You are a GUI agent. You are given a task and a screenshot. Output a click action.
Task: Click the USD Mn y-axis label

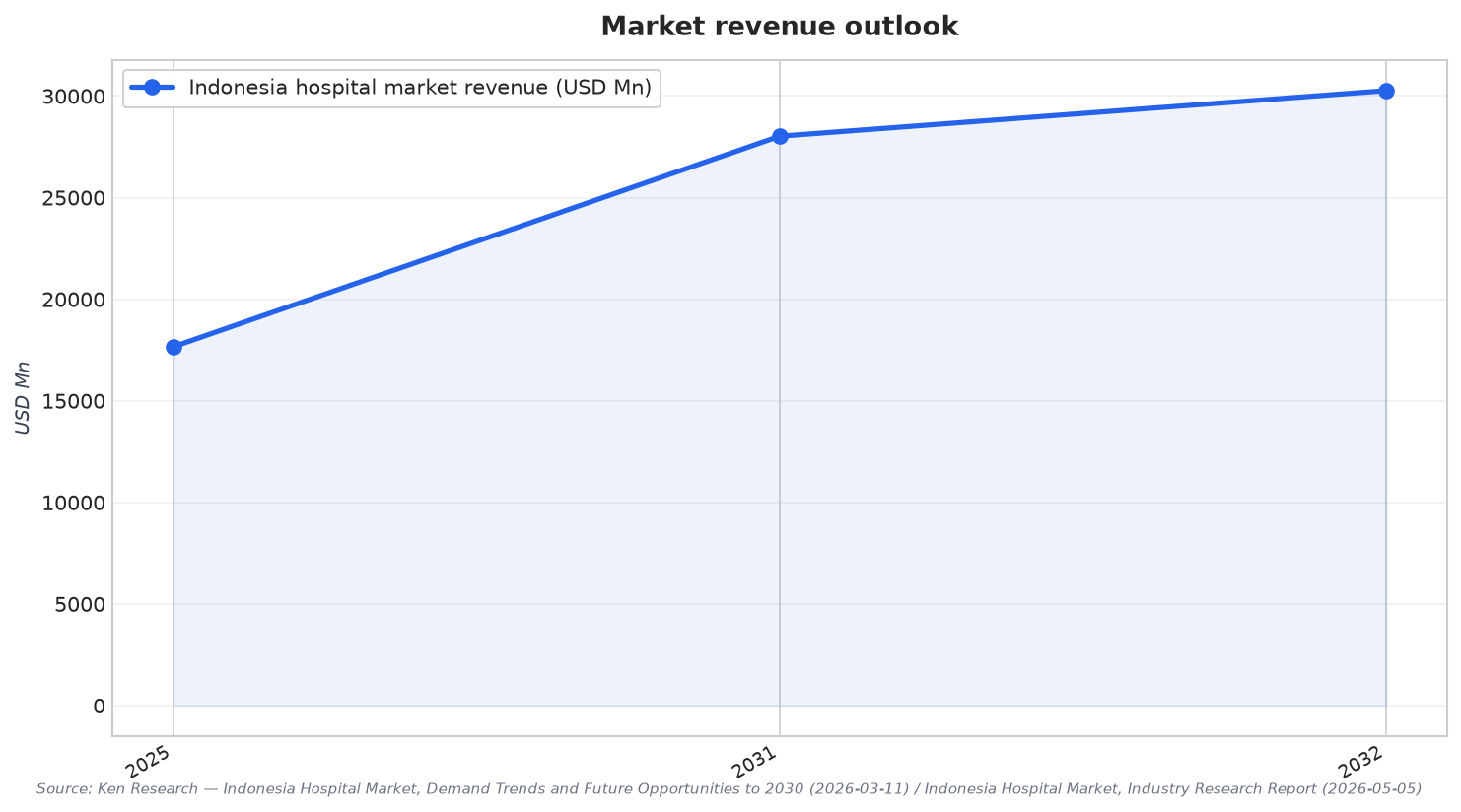[x=23, y=398]
